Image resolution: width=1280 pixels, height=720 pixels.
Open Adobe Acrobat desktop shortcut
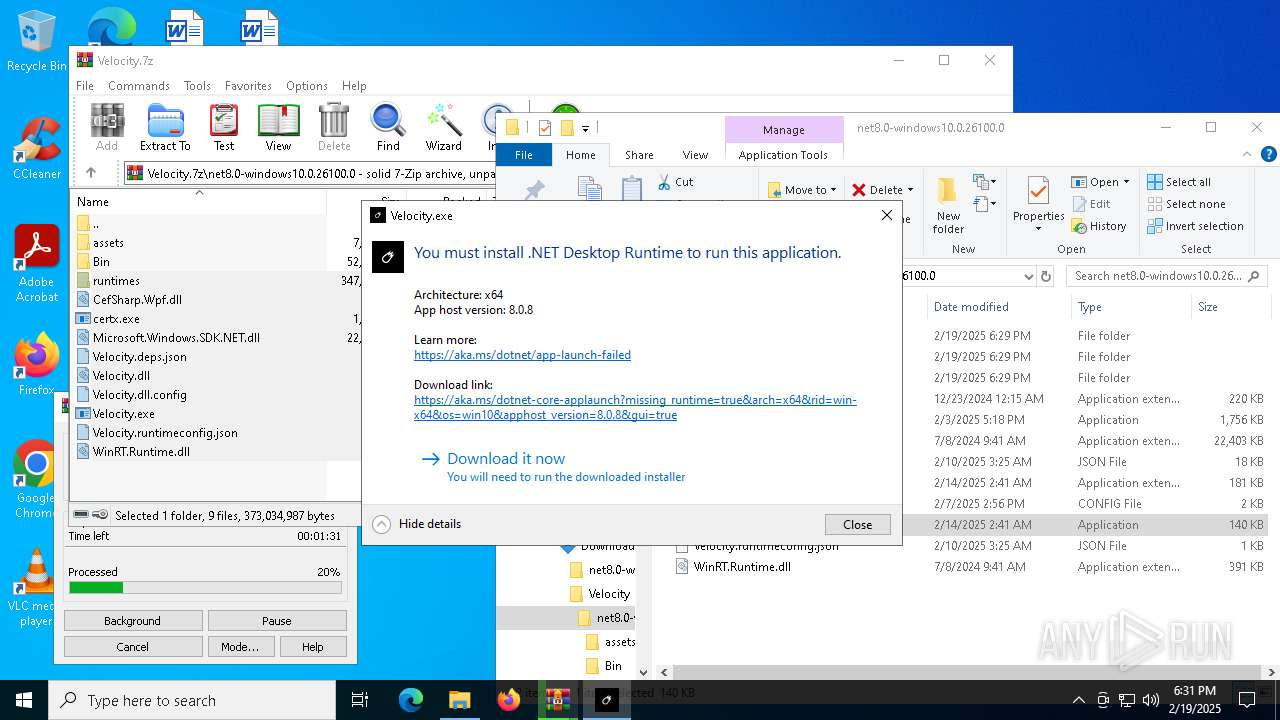tap(36, 263)
